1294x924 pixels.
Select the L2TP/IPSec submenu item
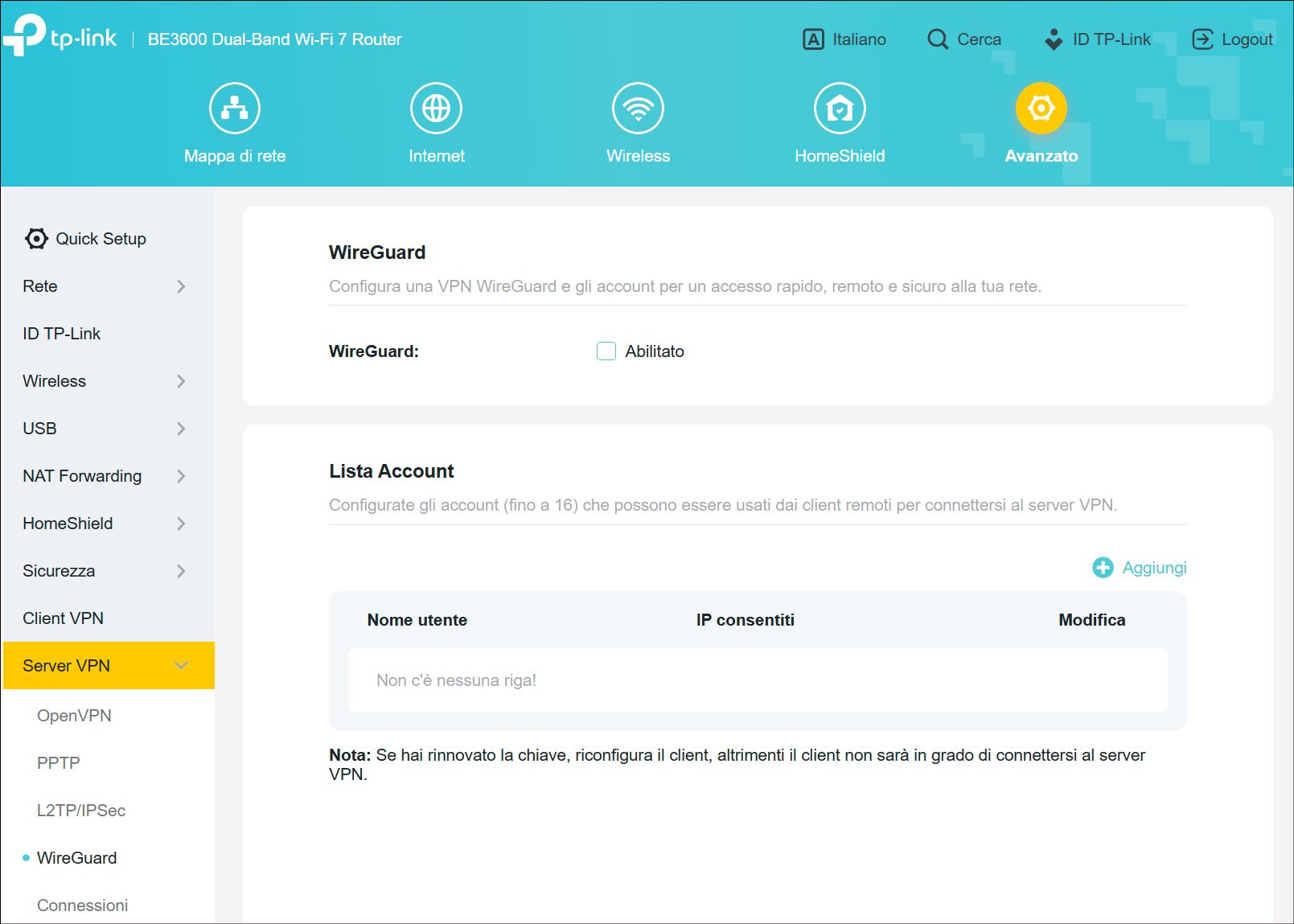tap(81, 811)
